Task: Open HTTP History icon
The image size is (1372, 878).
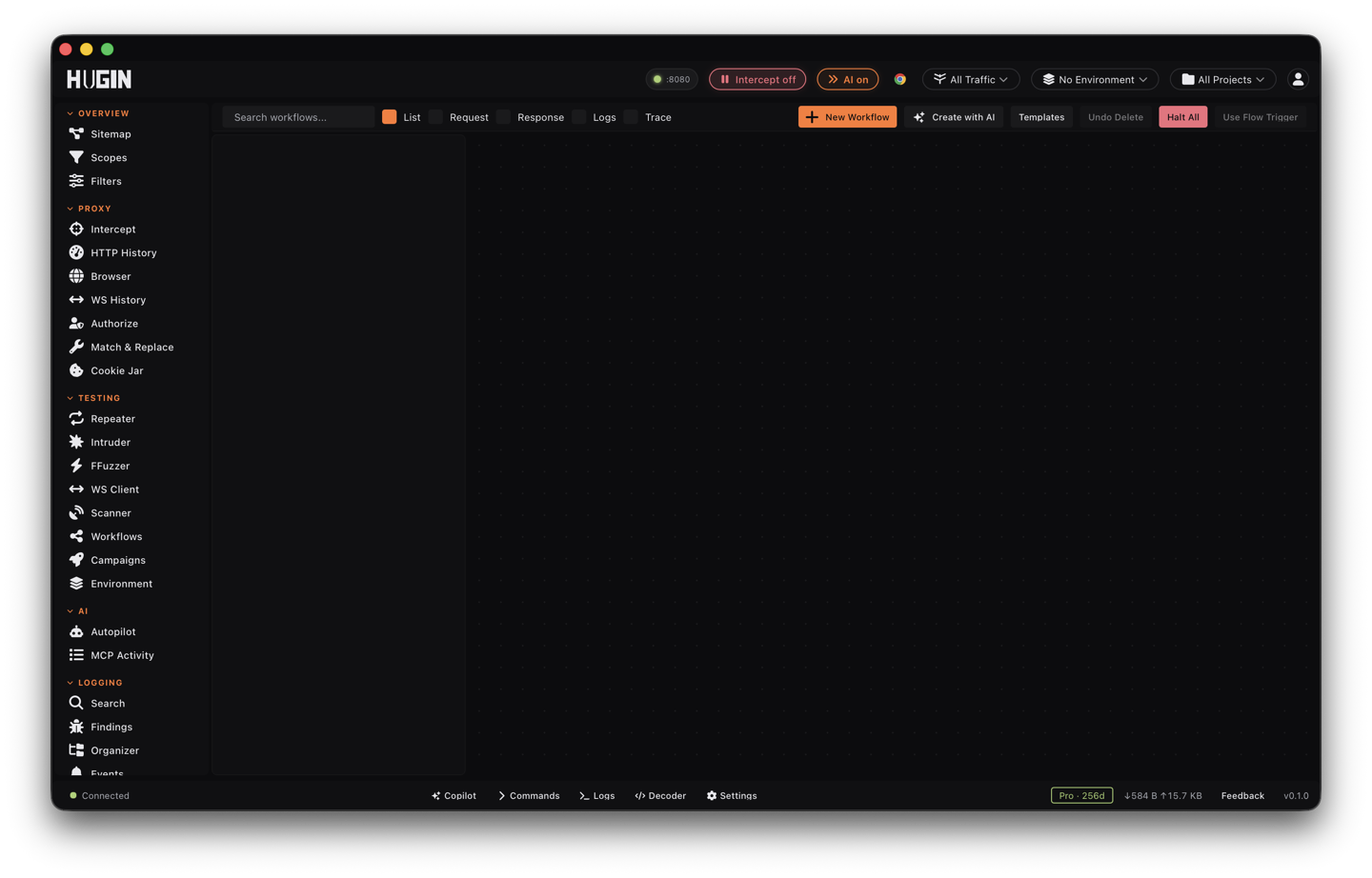Action: point(76,252)
